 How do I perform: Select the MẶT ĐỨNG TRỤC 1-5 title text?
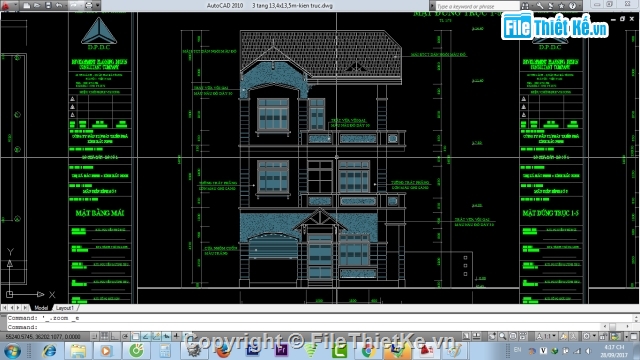point(551,213)
